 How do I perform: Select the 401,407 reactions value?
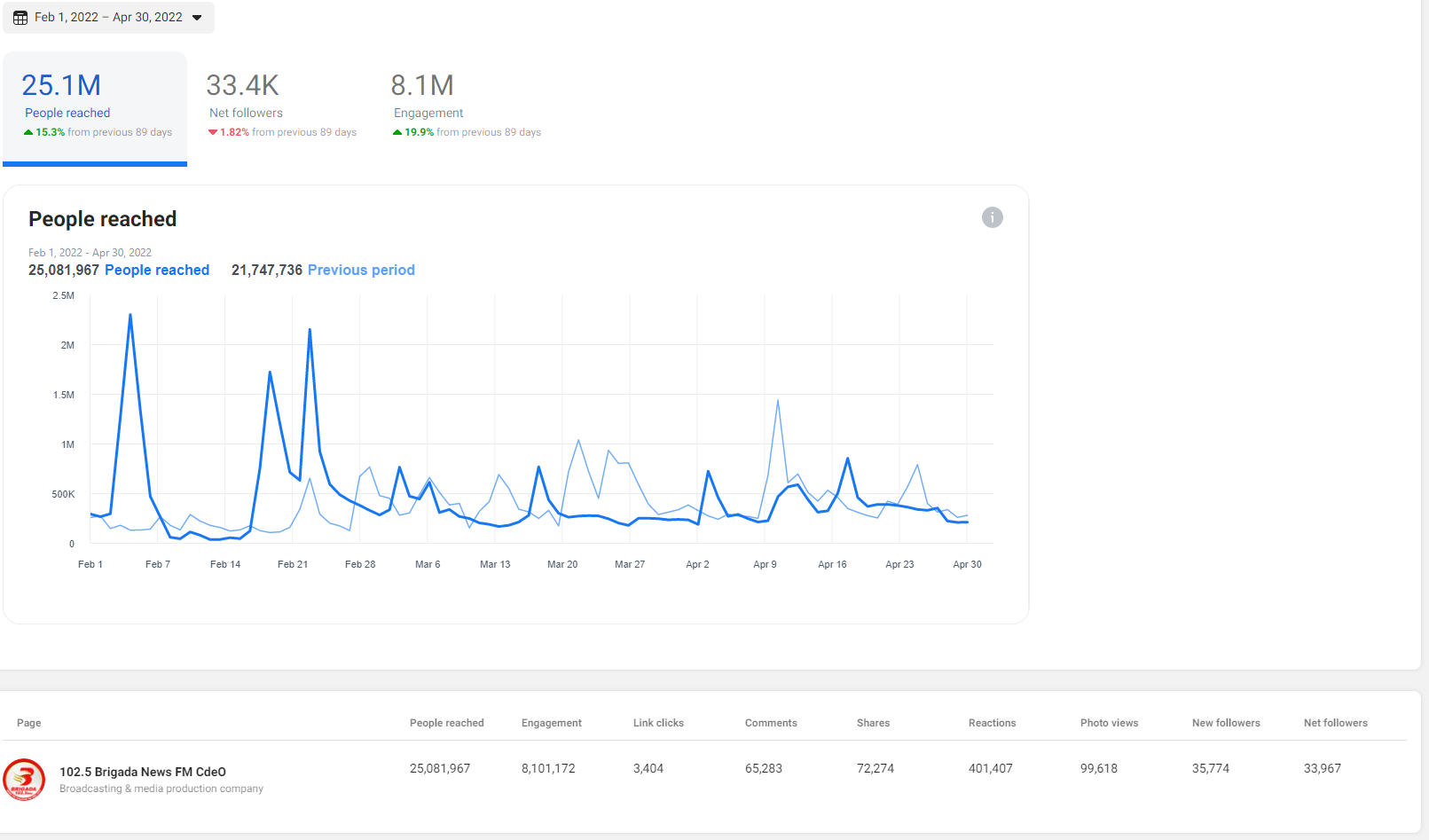[x=991, y=768]
